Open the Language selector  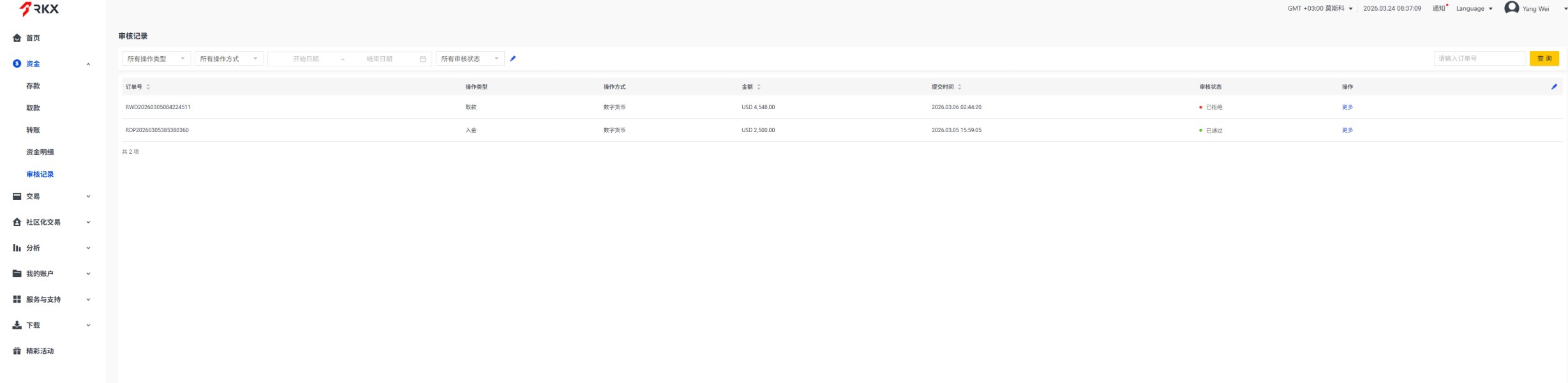click(1474, 9)
